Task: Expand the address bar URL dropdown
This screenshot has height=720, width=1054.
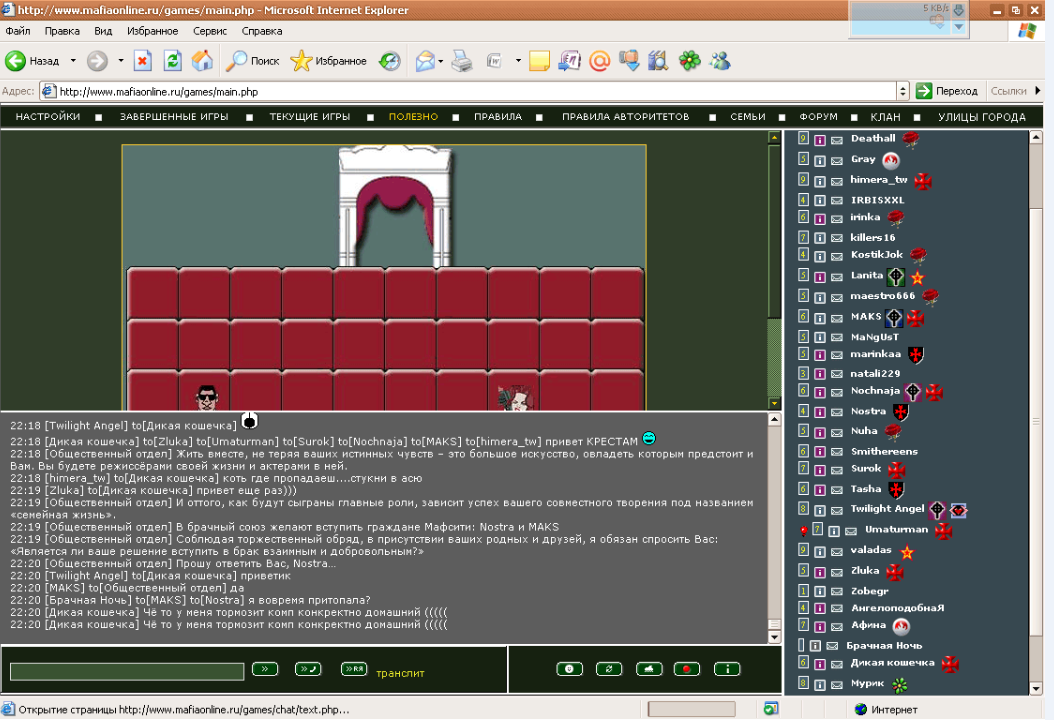Action: (903, 91)
